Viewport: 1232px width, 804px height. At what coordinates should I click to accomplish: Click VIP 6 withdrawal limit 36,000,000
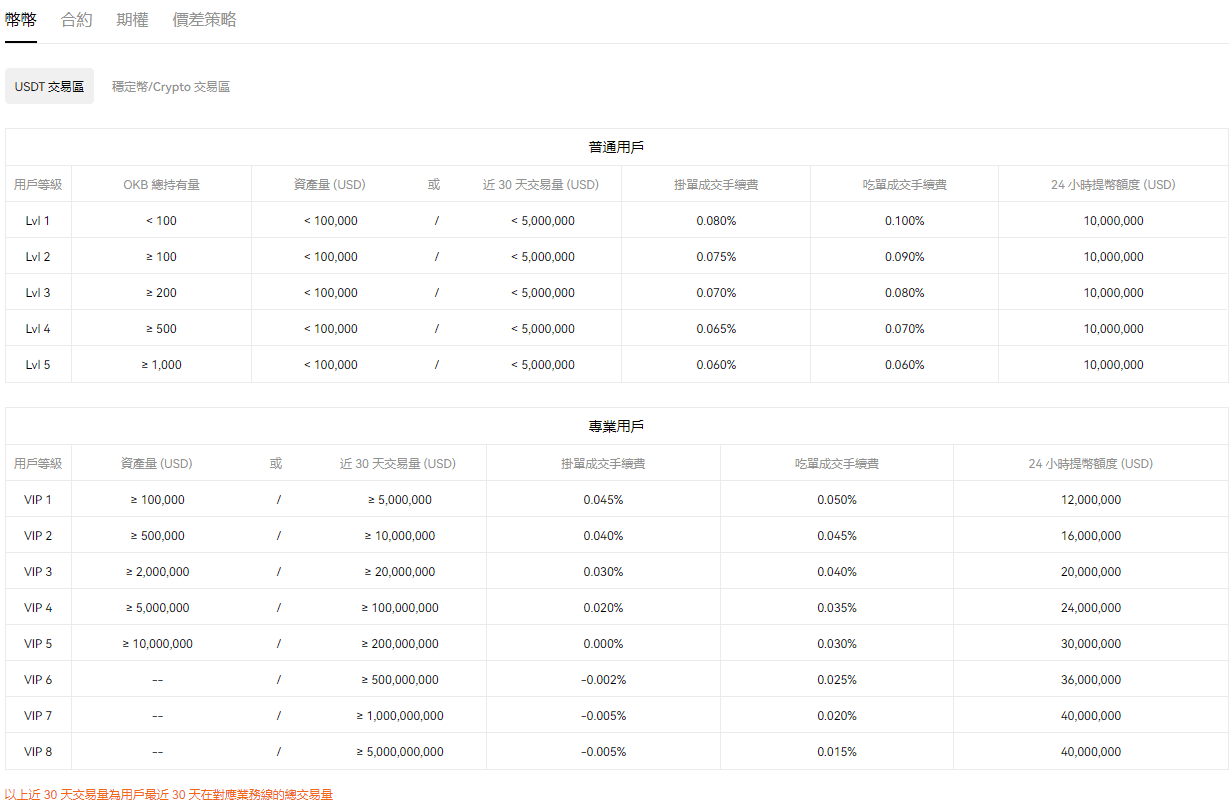(1091, 680)
